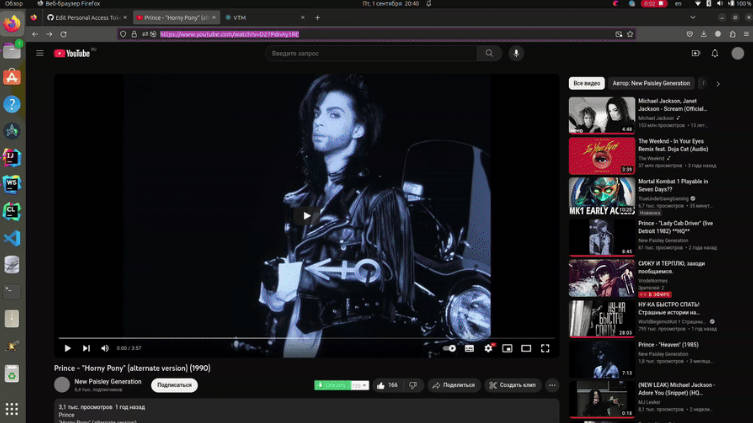Select the Все видео filter chip
Screen dimensions: 753x423
pos(587,83)
